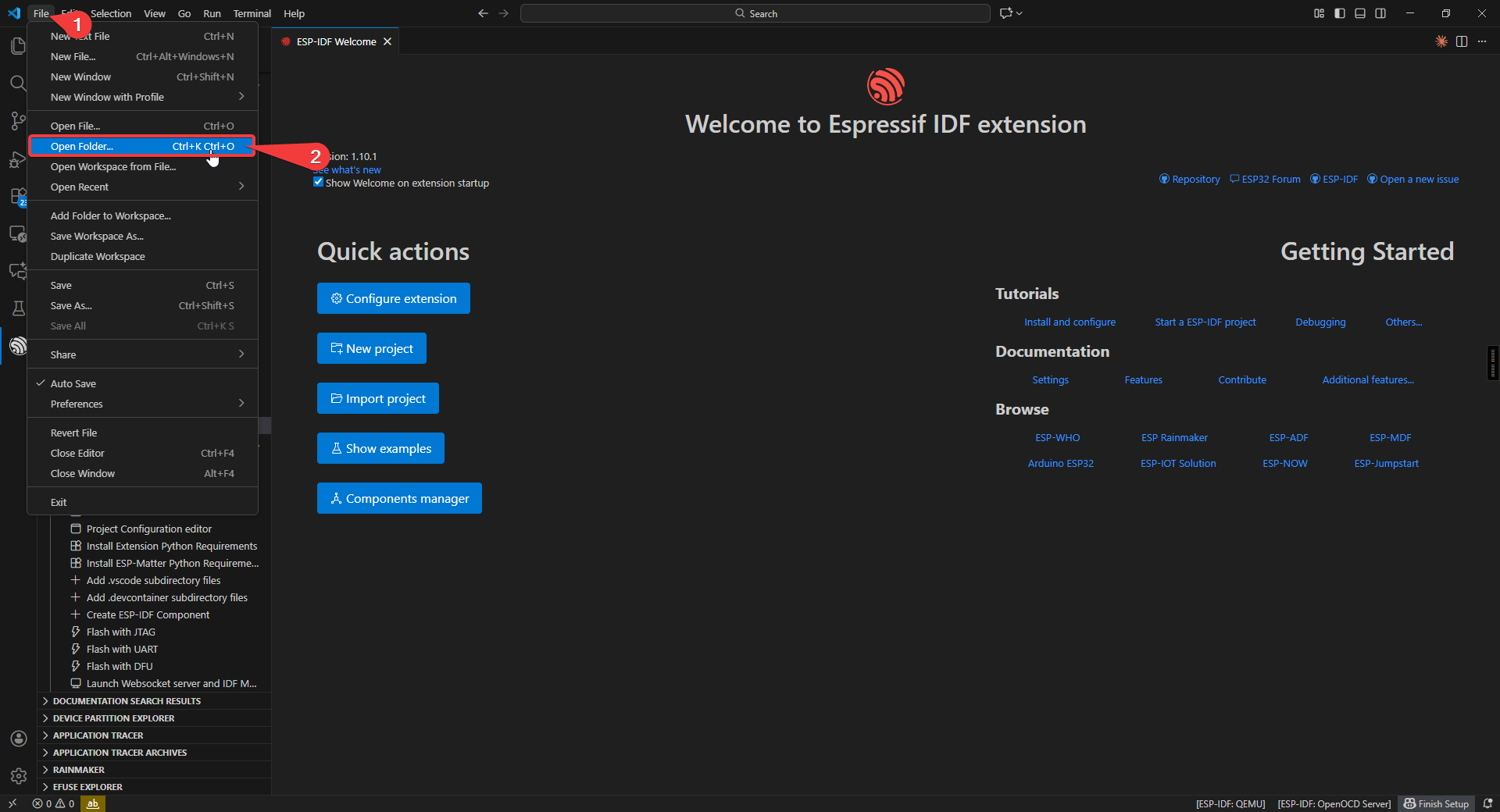Viewport: 1500px width, 812px height.
Task: Click the Go Forward arrow in title bar
Action: tap(504, 13)
